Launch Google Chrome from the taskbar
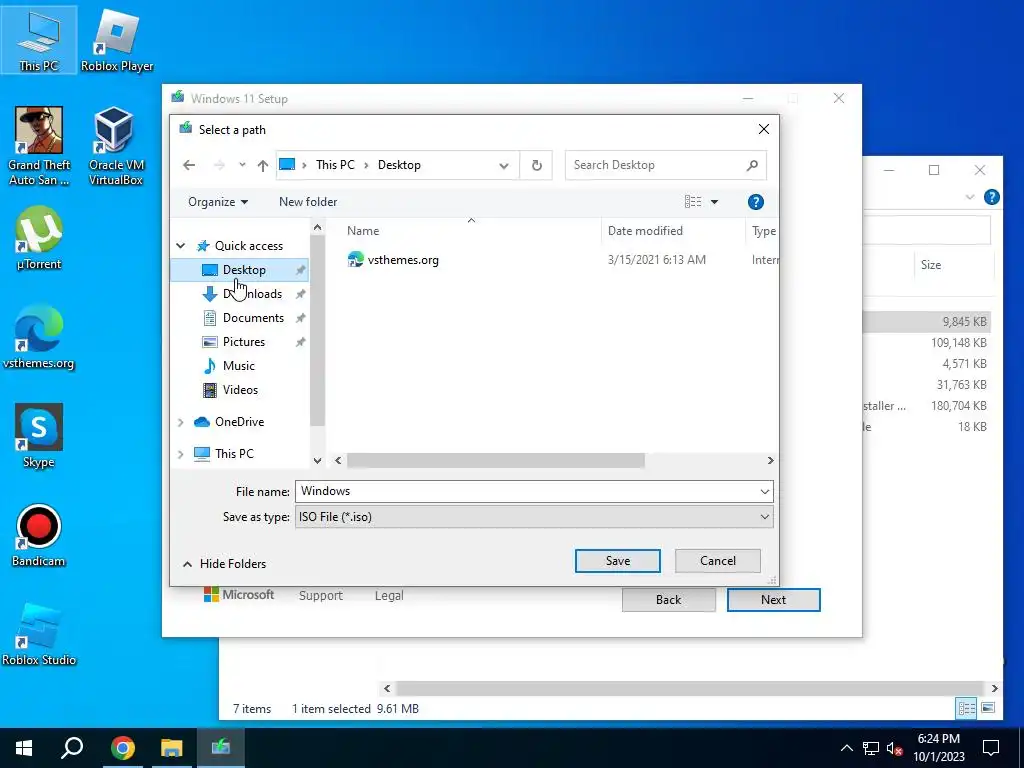1024x768 pixels. pos(122,747)
